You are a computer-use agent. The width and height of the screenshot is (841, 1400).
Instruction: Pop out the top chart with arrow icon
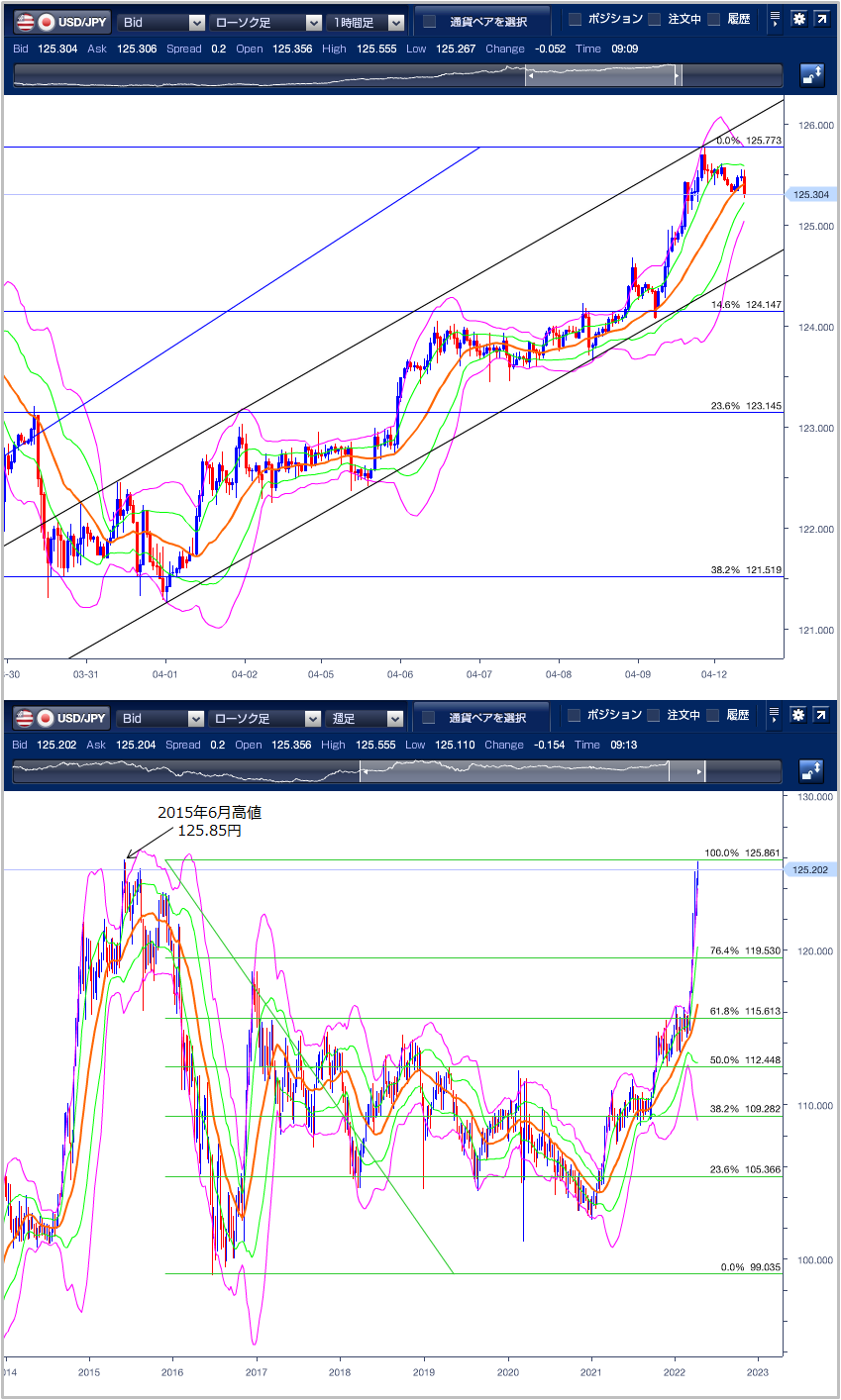[x=820, y=20]
